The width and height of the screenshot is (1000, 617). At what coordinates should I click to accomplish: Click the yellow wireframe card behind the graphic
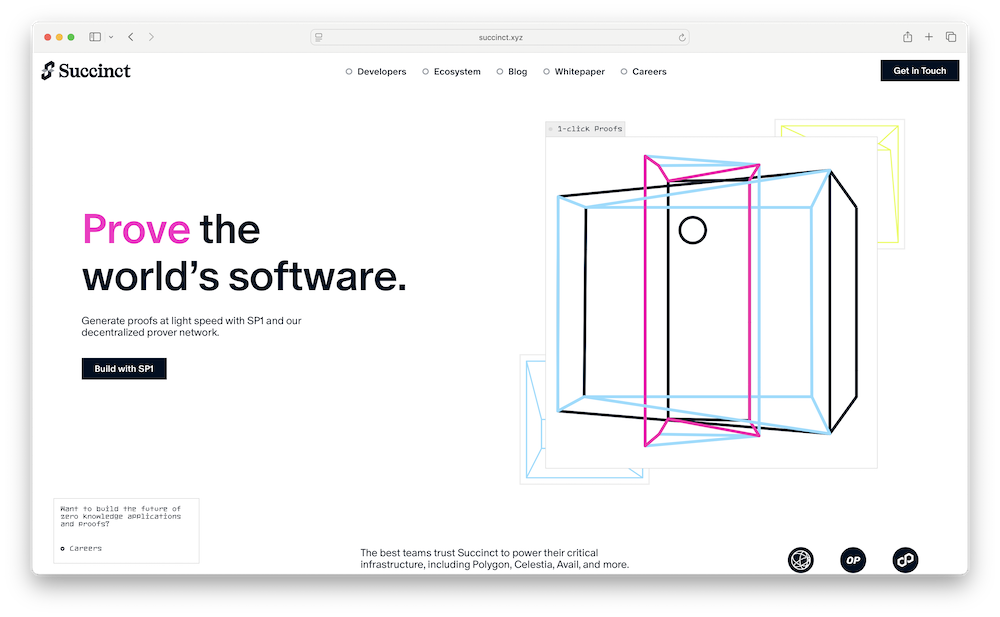(890, 185)
